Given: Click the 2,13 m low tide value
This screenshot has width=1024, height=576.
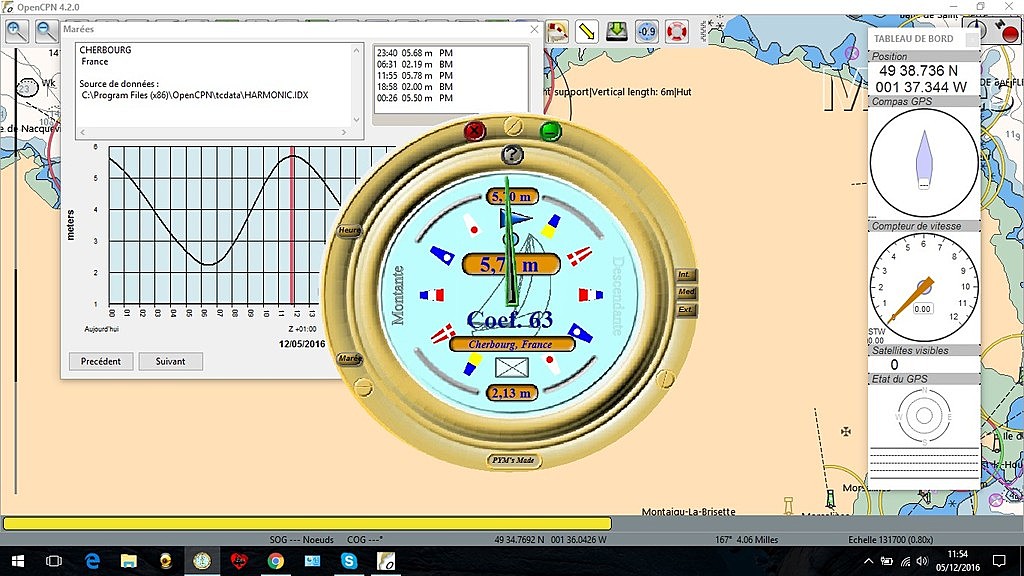Looking at the screenshot, I should point(512,393).
